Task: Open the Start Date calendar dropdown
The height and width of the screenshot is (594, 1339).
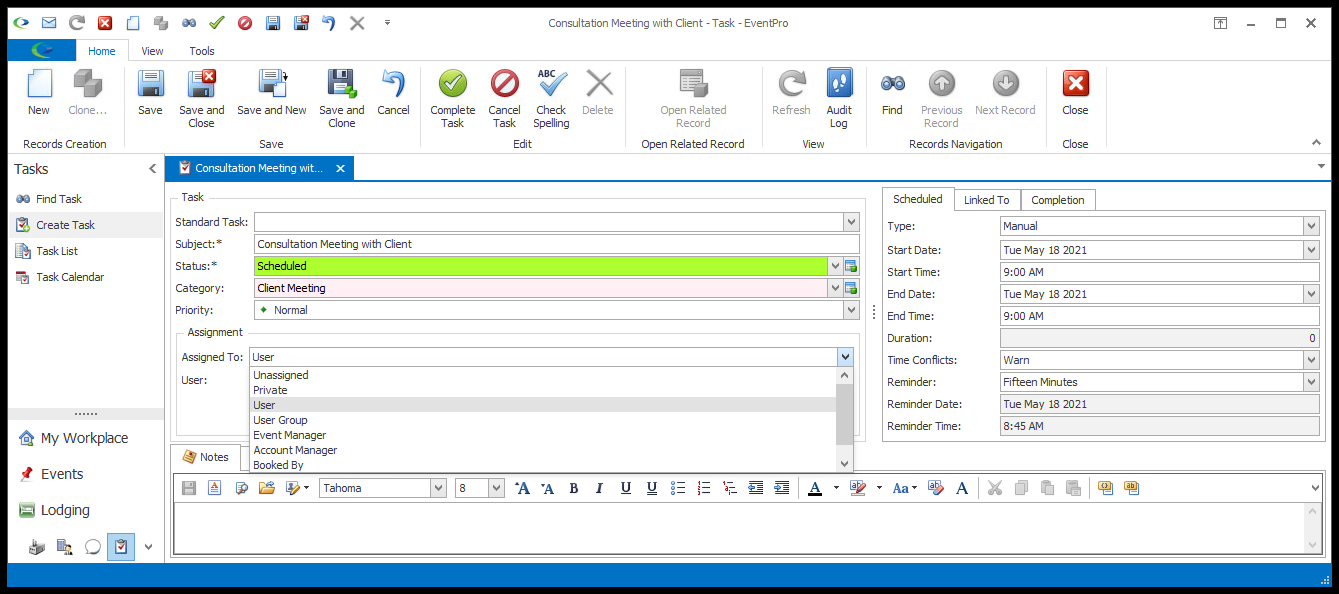Action: pyautogui.click(x=1311, y=250)
